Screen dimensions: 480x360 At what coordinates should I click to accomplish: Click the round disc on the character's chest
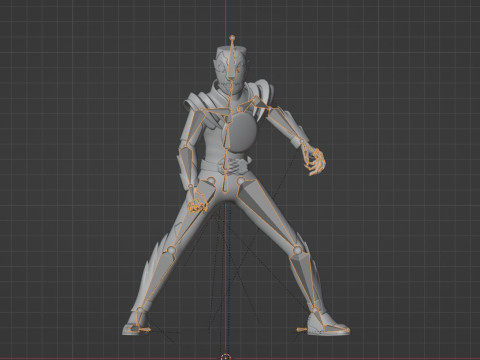(x=240, y=132)
